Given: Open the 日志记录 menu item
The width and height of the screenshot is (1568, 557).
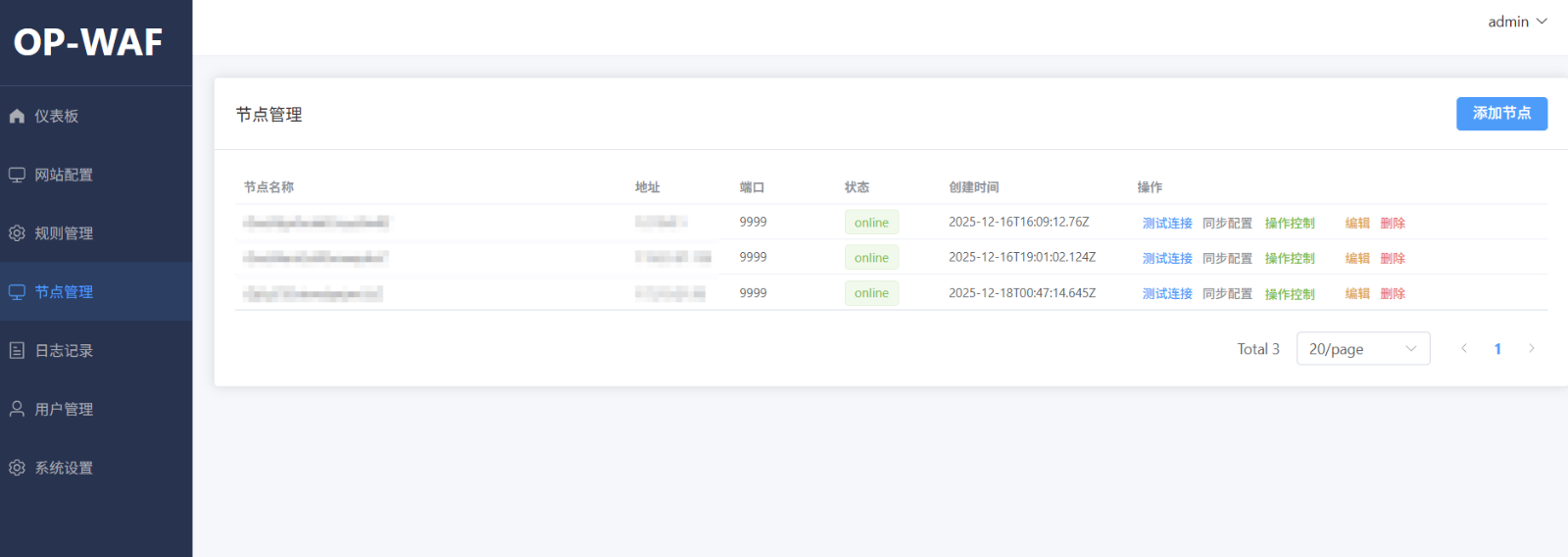Looking at the screenshot, I should click(x=64, y=351).
